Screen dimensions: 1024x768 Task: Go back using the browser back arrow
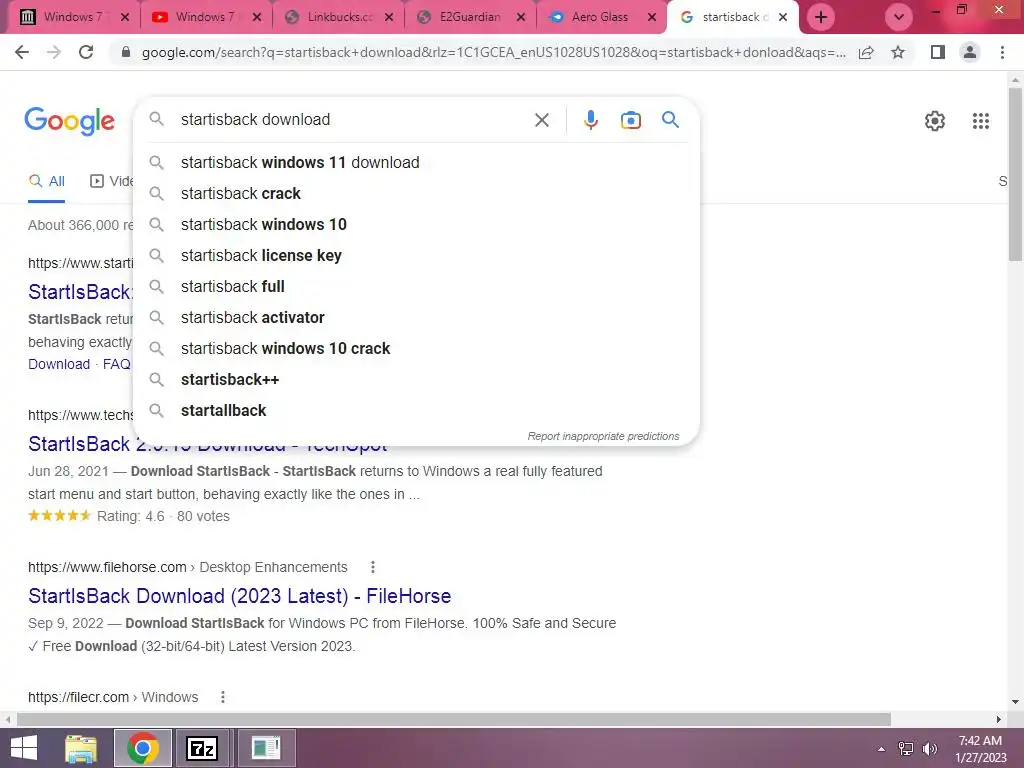pyautogui.click(x=22, y=52)
